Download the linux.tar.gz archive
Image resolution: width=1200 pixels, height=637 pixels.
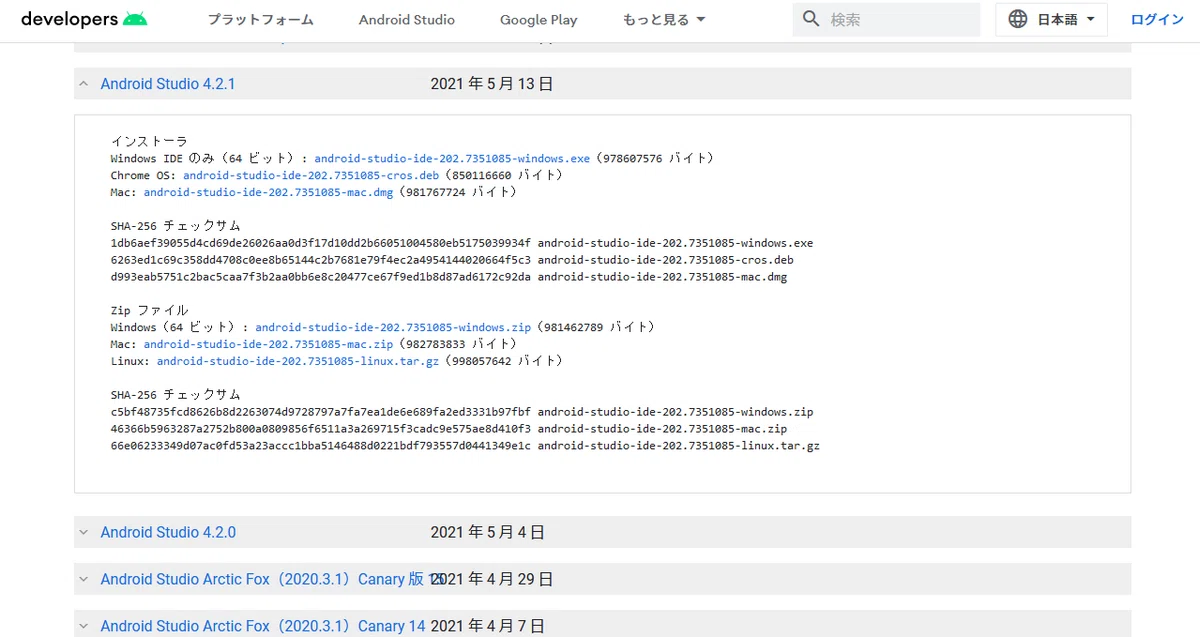(x=298, y=361)
